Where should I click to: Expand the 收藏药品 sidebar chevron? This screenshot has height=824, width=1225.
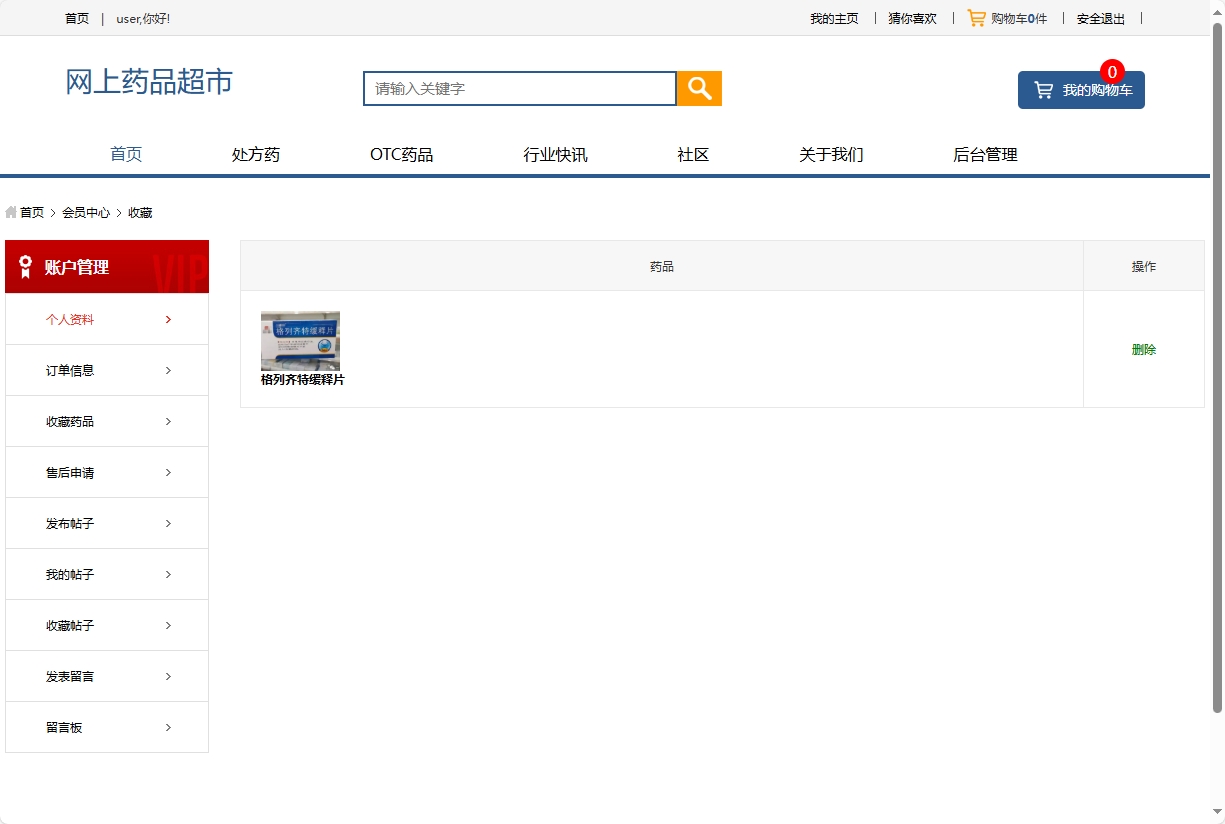(x=168, y=421)
